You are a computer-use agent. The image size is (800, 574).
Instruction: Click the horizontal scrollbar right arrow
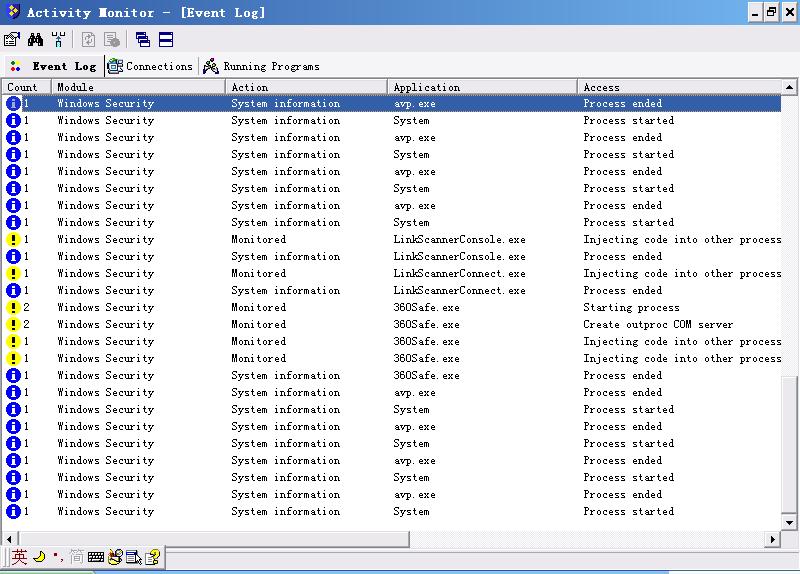point(772,539)
